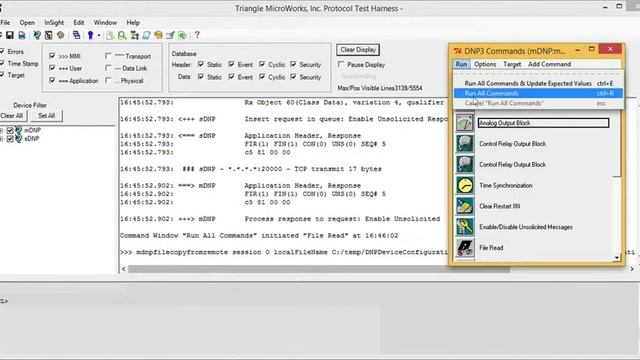Image resolution: width=640 pixels, height=360 pixels.
Task: Uncheck the +++ User layer checkbox
Action: [x=52, y=68]
